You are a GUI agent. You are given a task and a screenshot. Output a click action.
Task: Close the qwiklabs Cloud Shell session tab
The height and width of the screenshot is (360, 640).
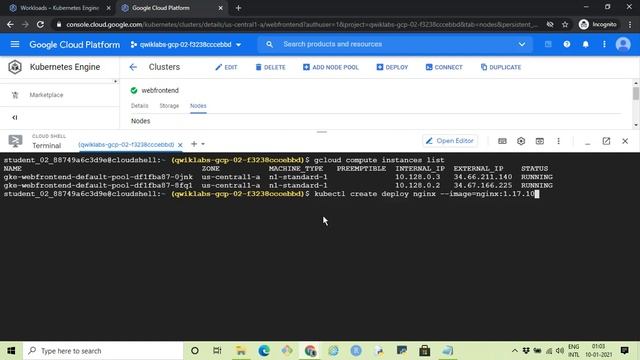[x=180, y=145]
